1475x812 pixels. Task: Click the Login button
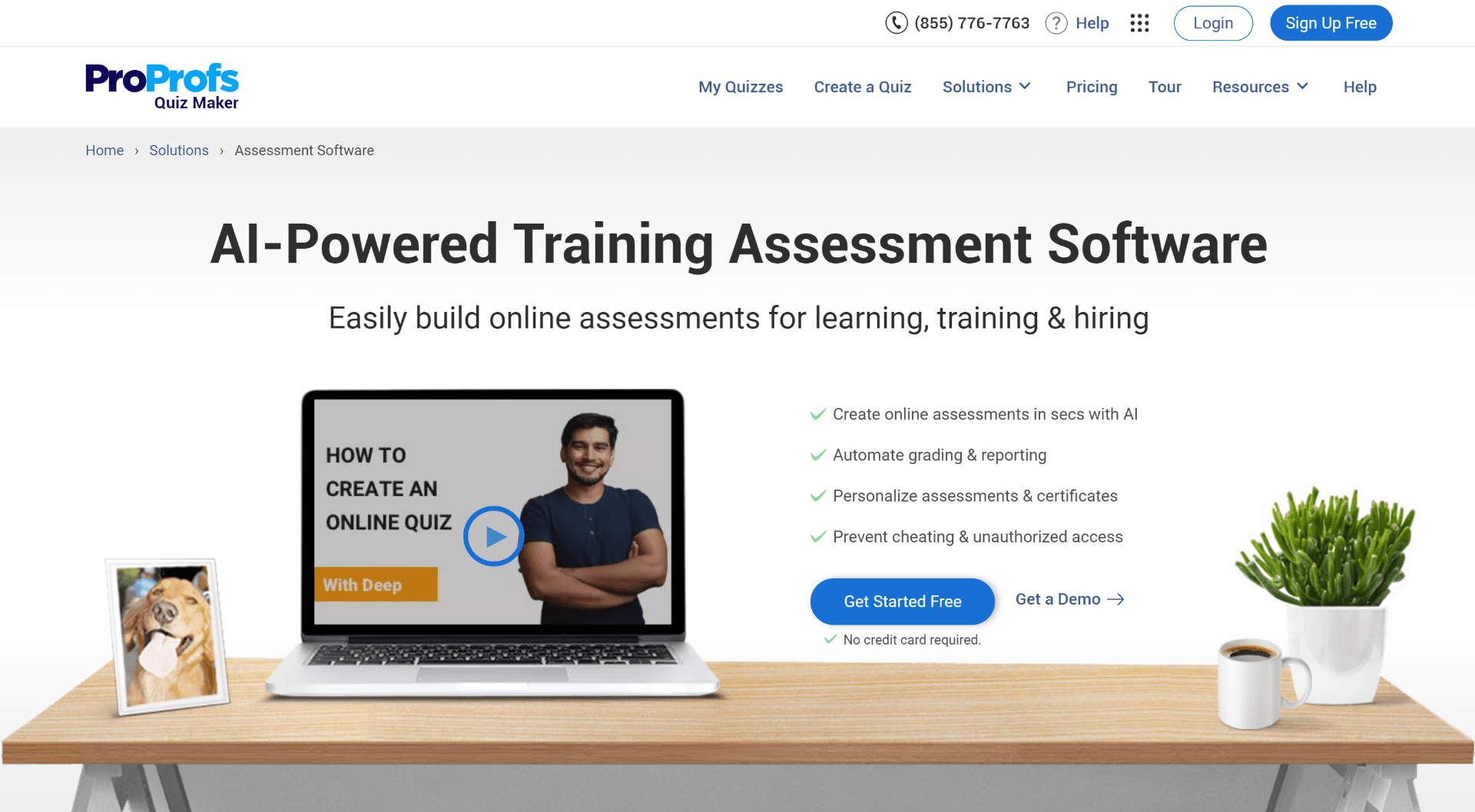[1212, 23]
